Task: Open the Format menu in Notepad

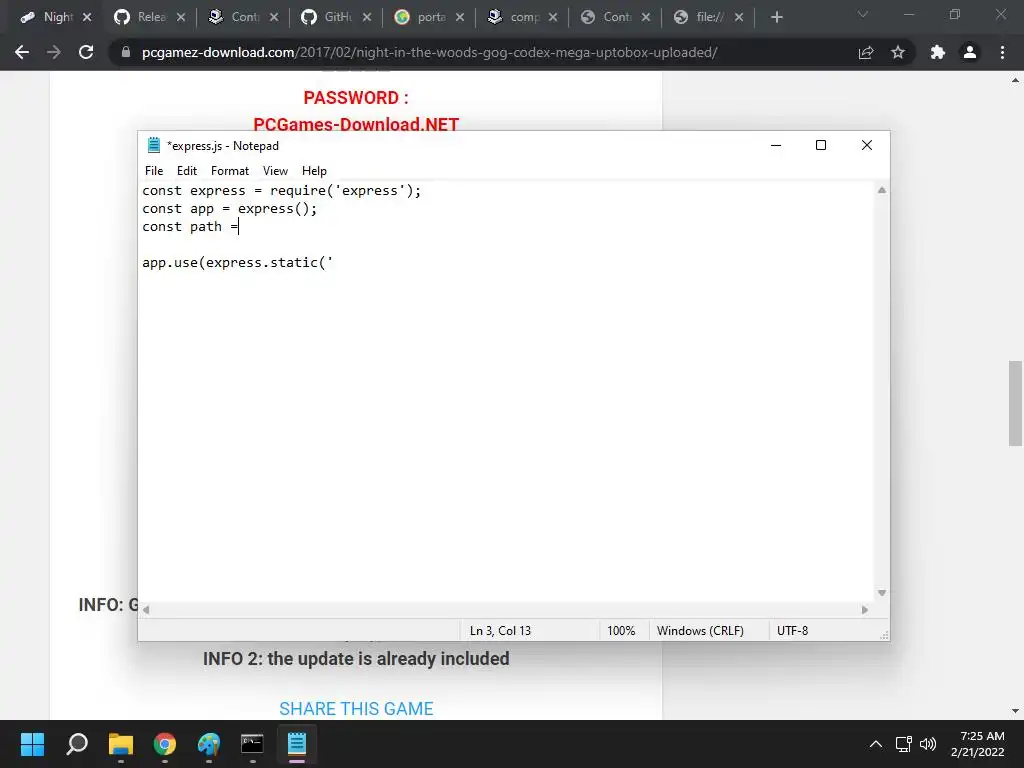Action: point(230,170)
